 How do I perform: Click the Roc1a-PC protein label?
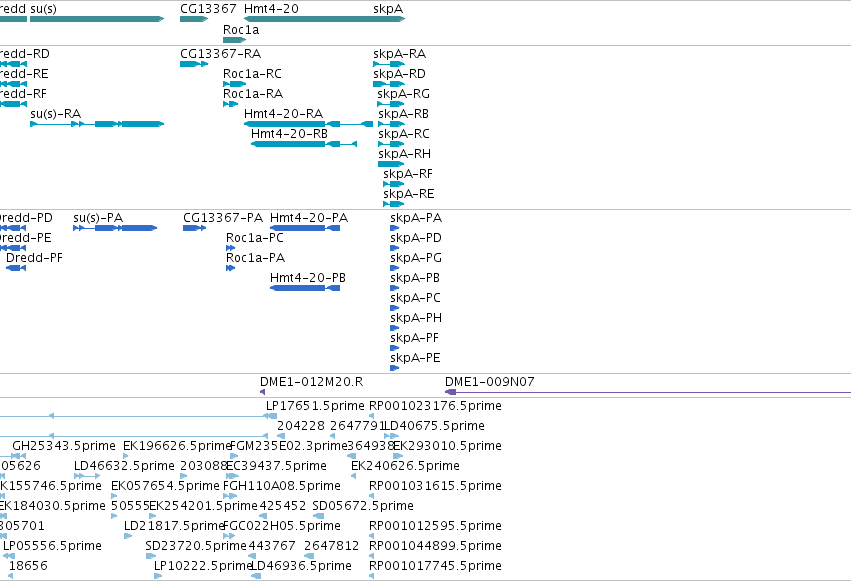[255, 238]
